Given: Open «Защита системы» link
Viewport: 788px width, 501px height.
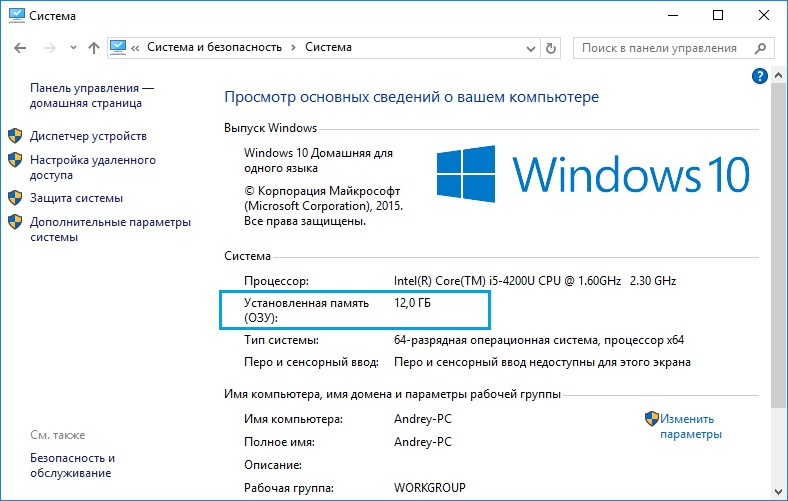Looking at the screenshot, I should tap(76, 198).
